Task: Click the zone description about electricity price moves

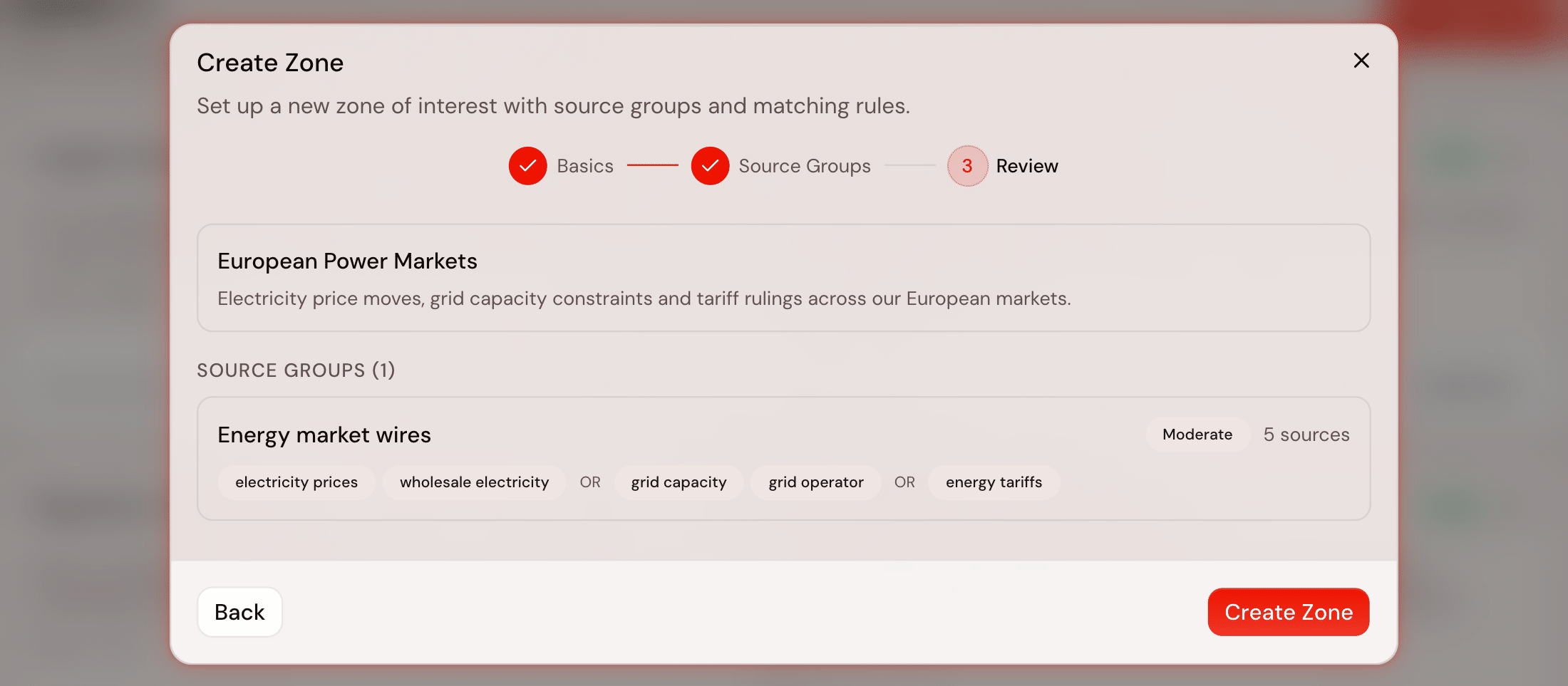Action: pyautogui.click(x=644, y=298)
